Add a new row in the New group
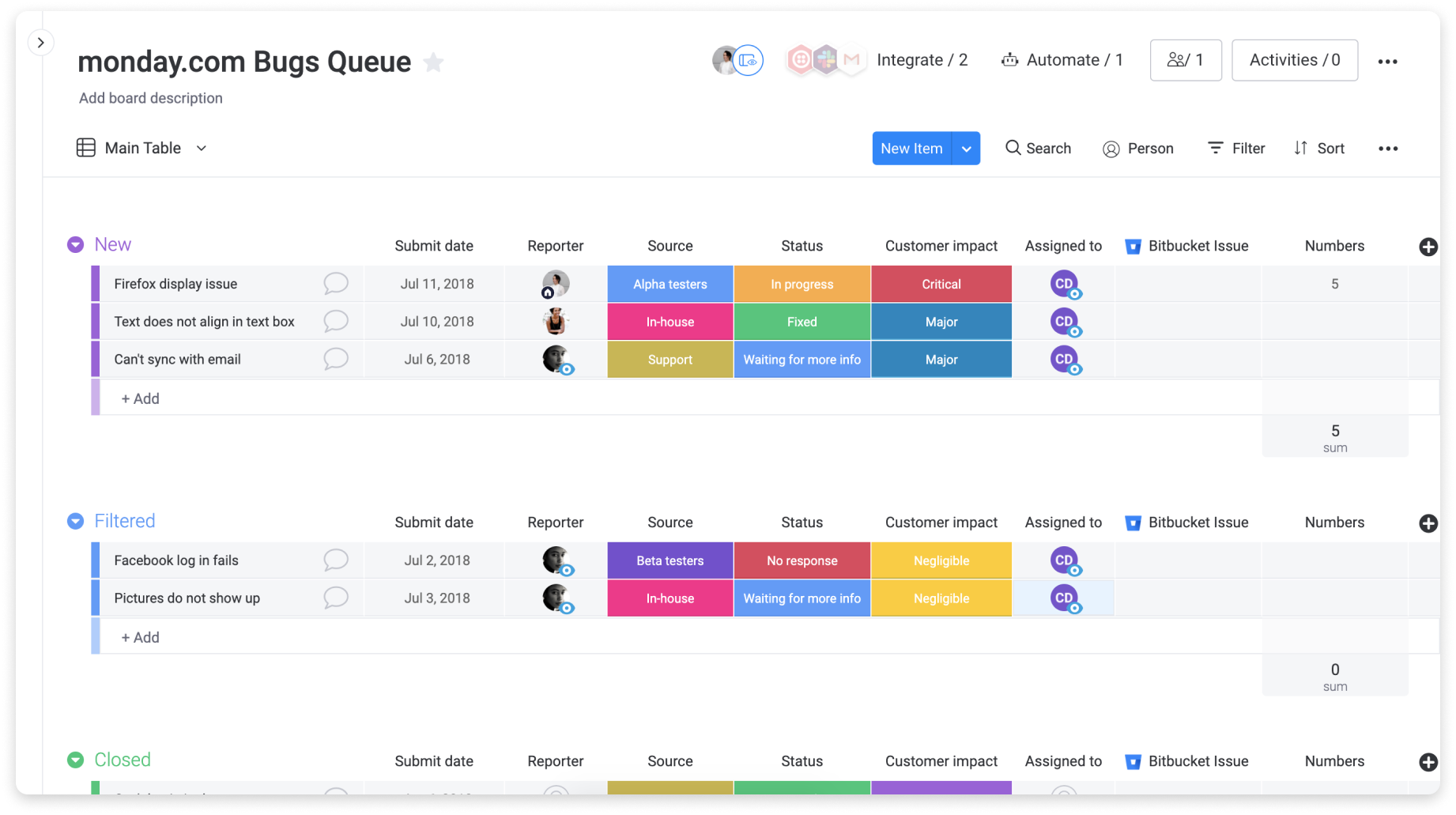Image resolution: width=1456 pixels, height=815 pixels. [141, 398]
